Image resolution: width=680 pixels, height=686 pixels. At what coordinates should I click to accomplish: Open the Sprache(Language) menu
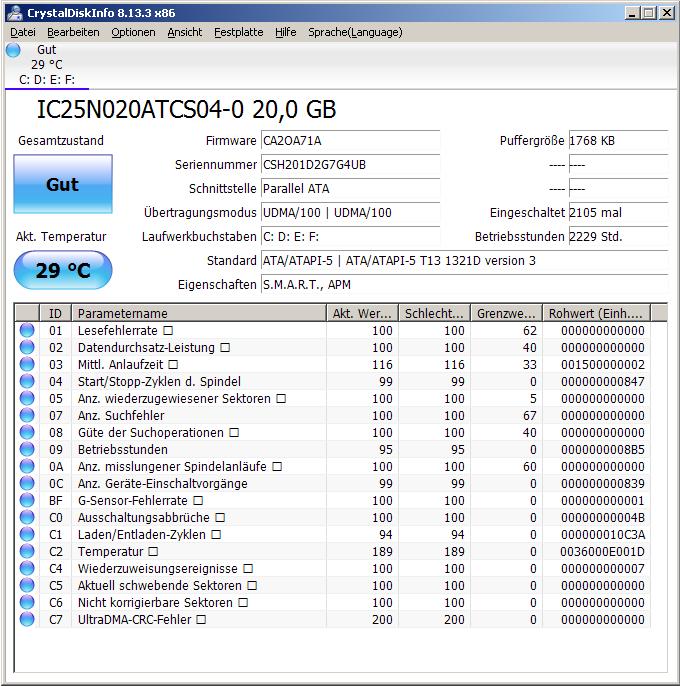click(355, 32)
